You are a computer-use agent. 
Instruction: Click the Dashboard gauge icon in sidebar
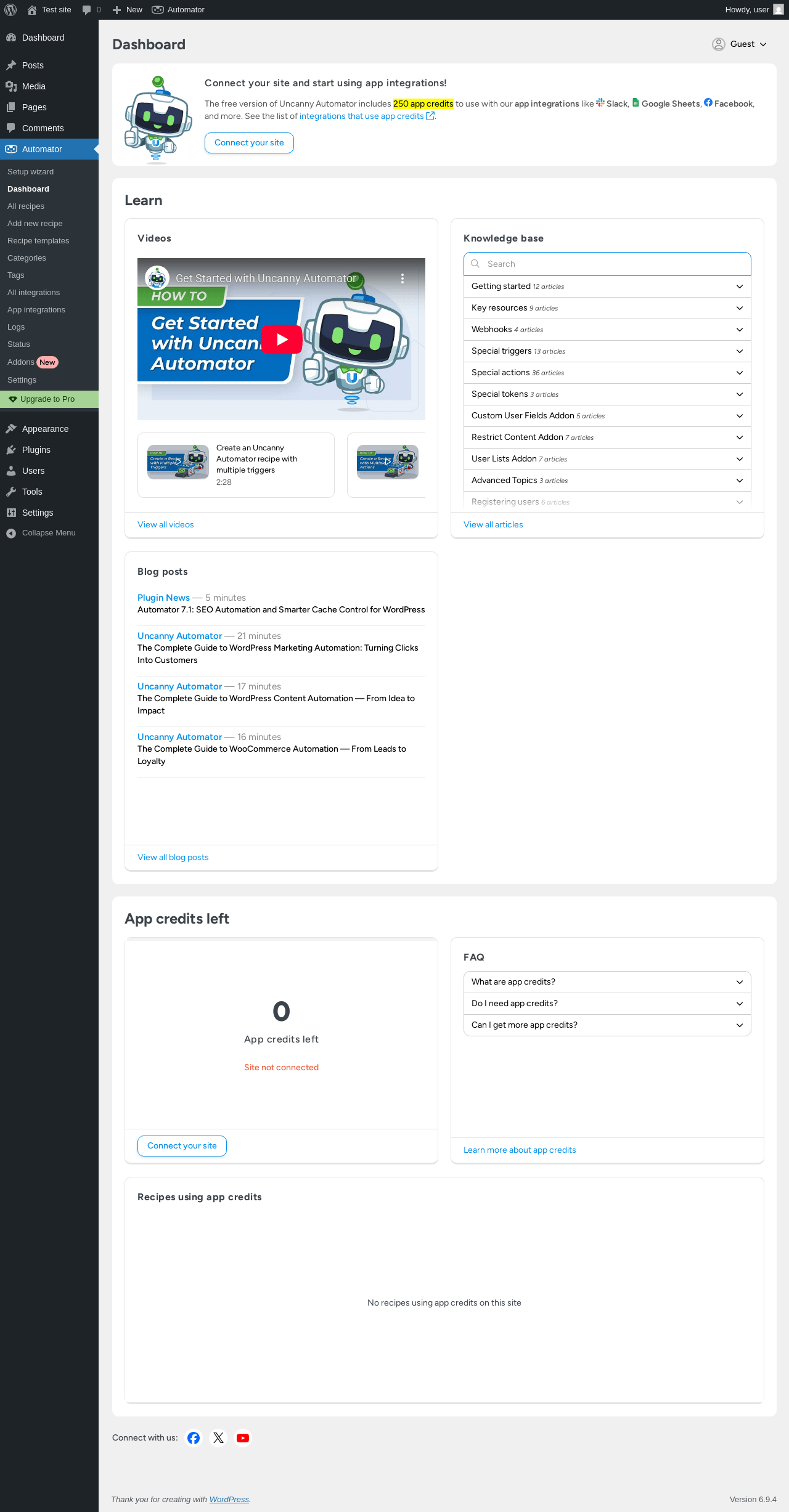[x=11, y=38]
